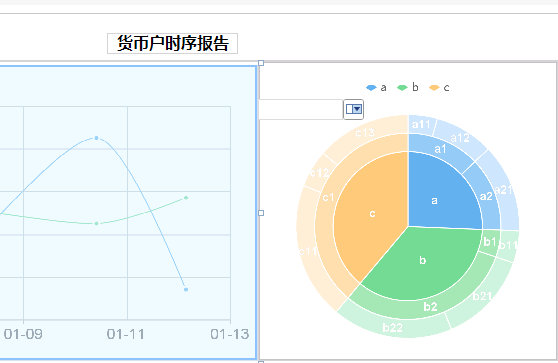
Task: Click the empty combo box input field
Action: [x=301, y=109]
